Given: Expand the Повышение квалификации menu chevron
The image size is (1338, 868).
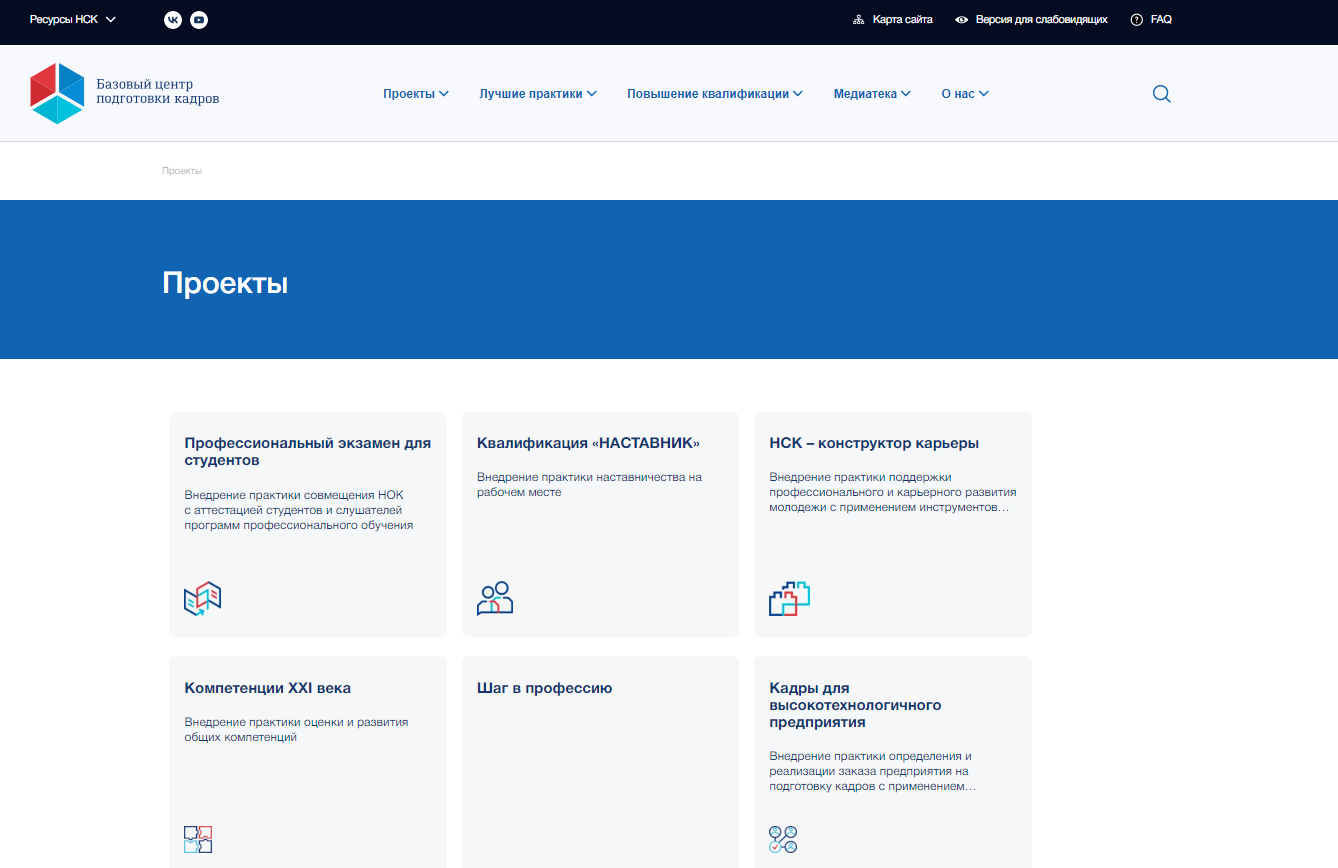Looking at the screenshot, I should pyautogui.click(x=798, y=94).
